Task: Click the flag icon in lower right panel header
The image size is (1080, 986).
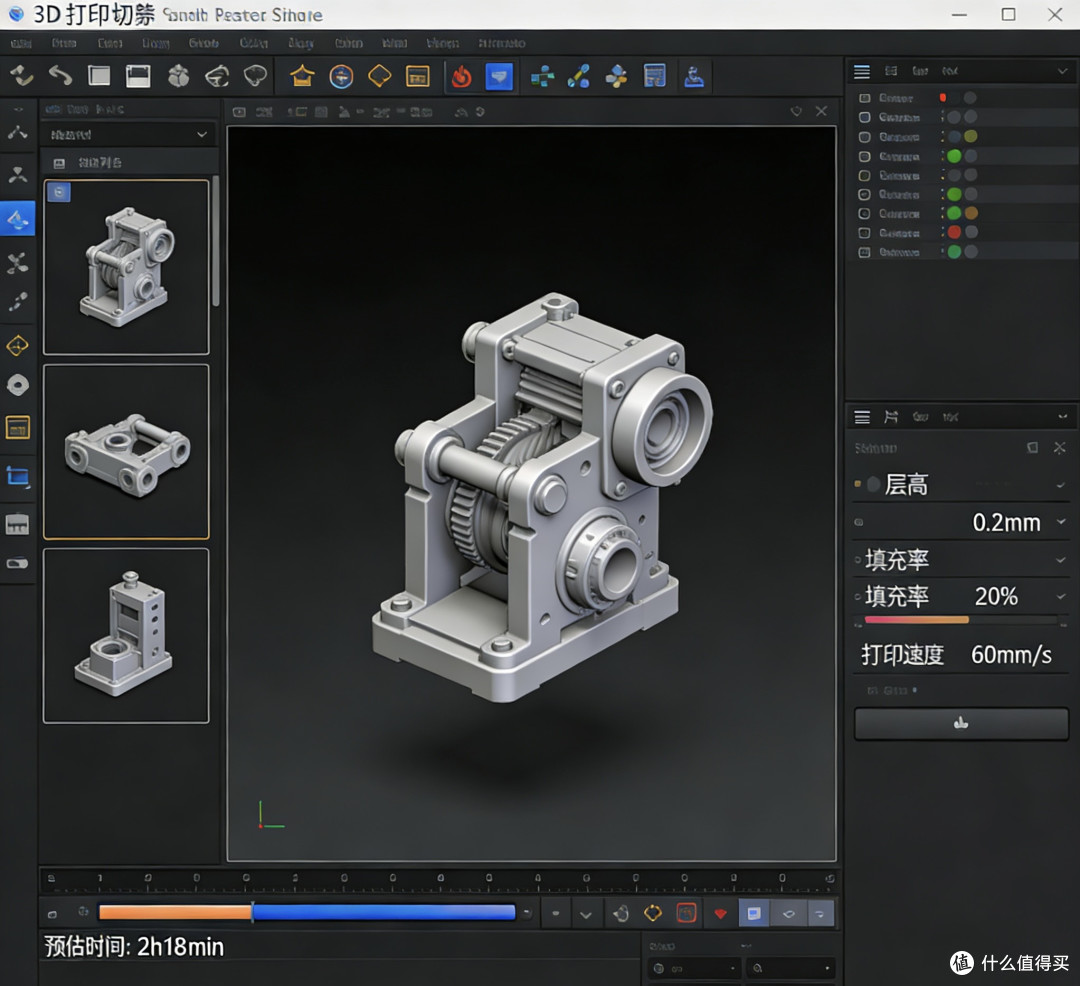Action: [891, 417]
